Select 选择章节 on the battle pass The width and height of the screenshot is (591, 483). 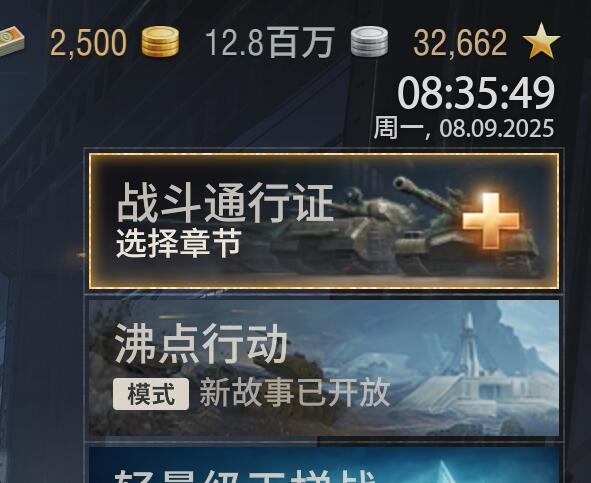(x=179, y=243)
